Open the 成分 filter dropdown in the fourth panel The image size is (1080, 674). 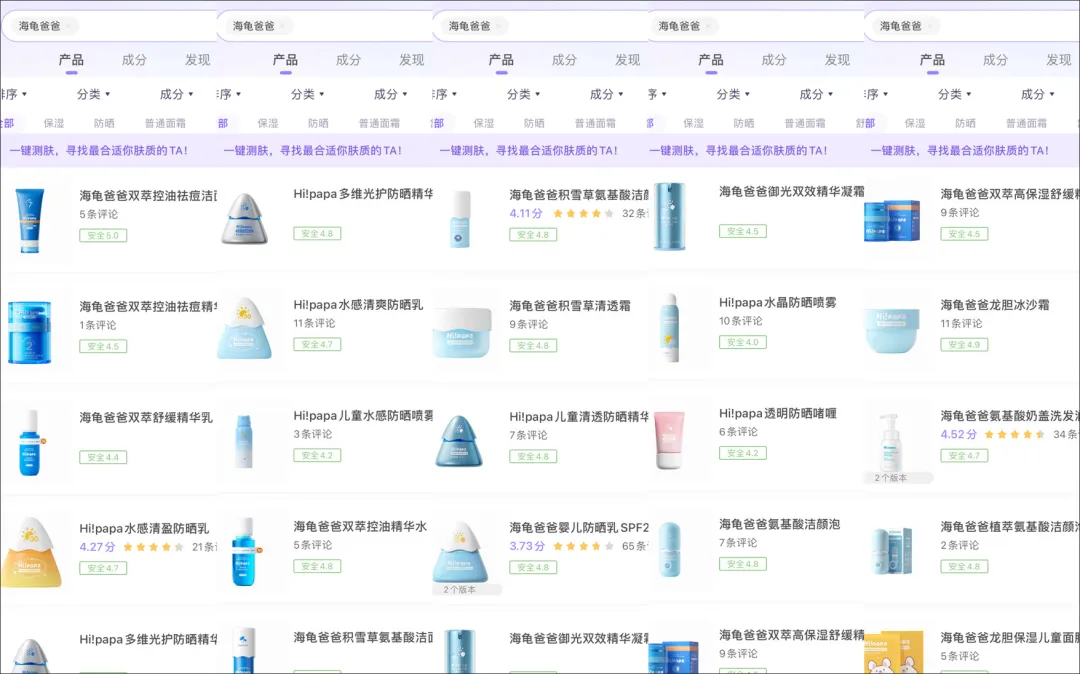(816, 94)
